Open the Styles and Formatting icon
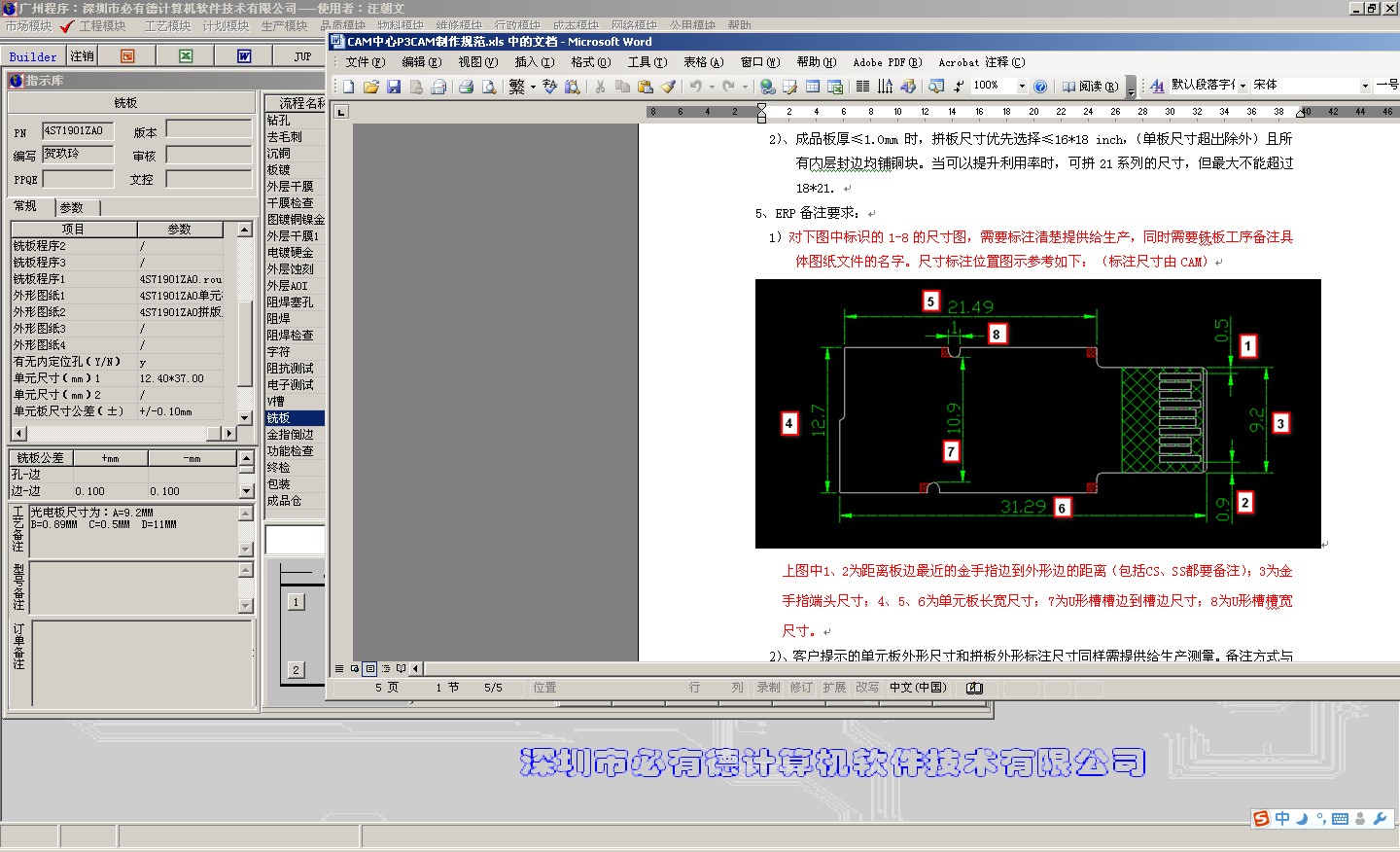 pyautogui.click(x=1157, y=86)
